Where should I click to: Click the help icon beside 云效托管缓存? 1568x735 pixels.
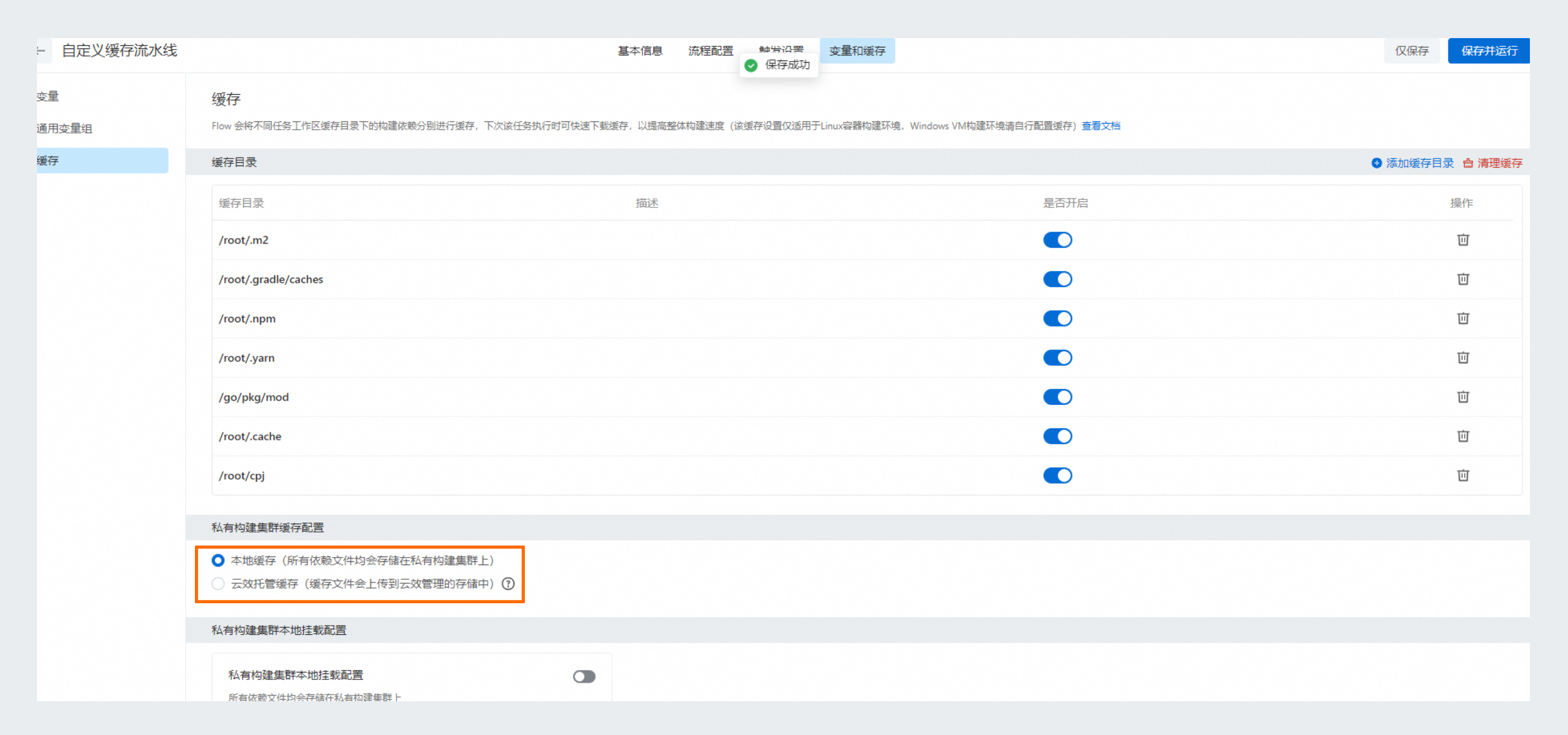(x=507, y=584)
